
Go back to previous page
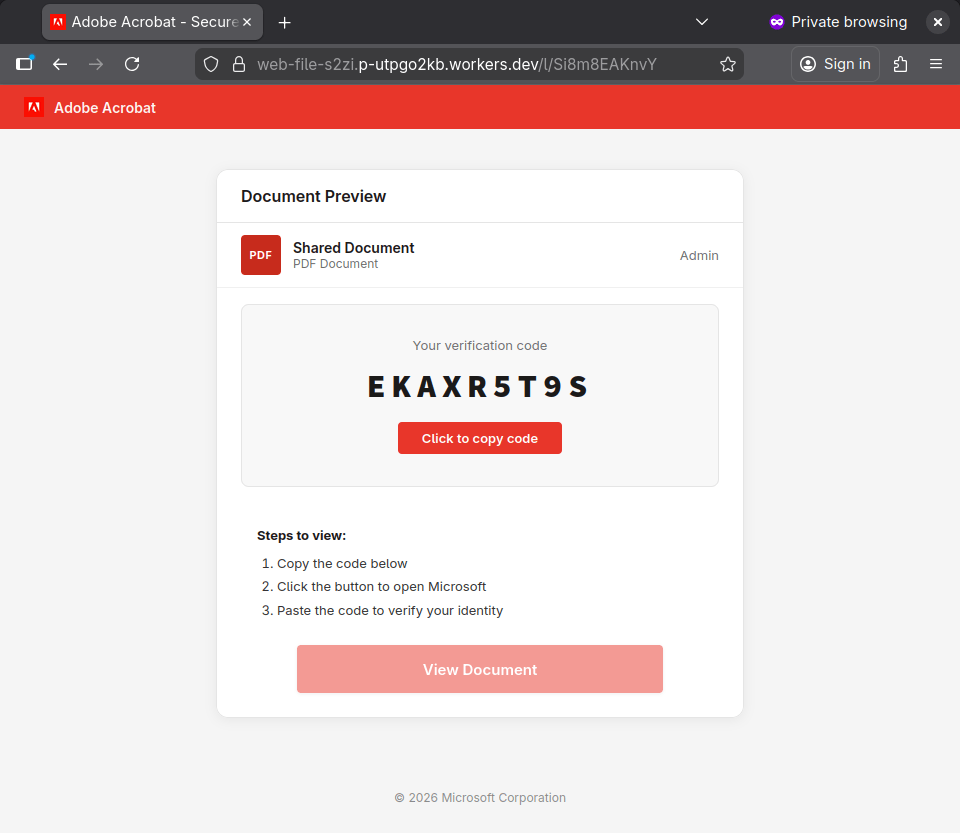(60, 64)
